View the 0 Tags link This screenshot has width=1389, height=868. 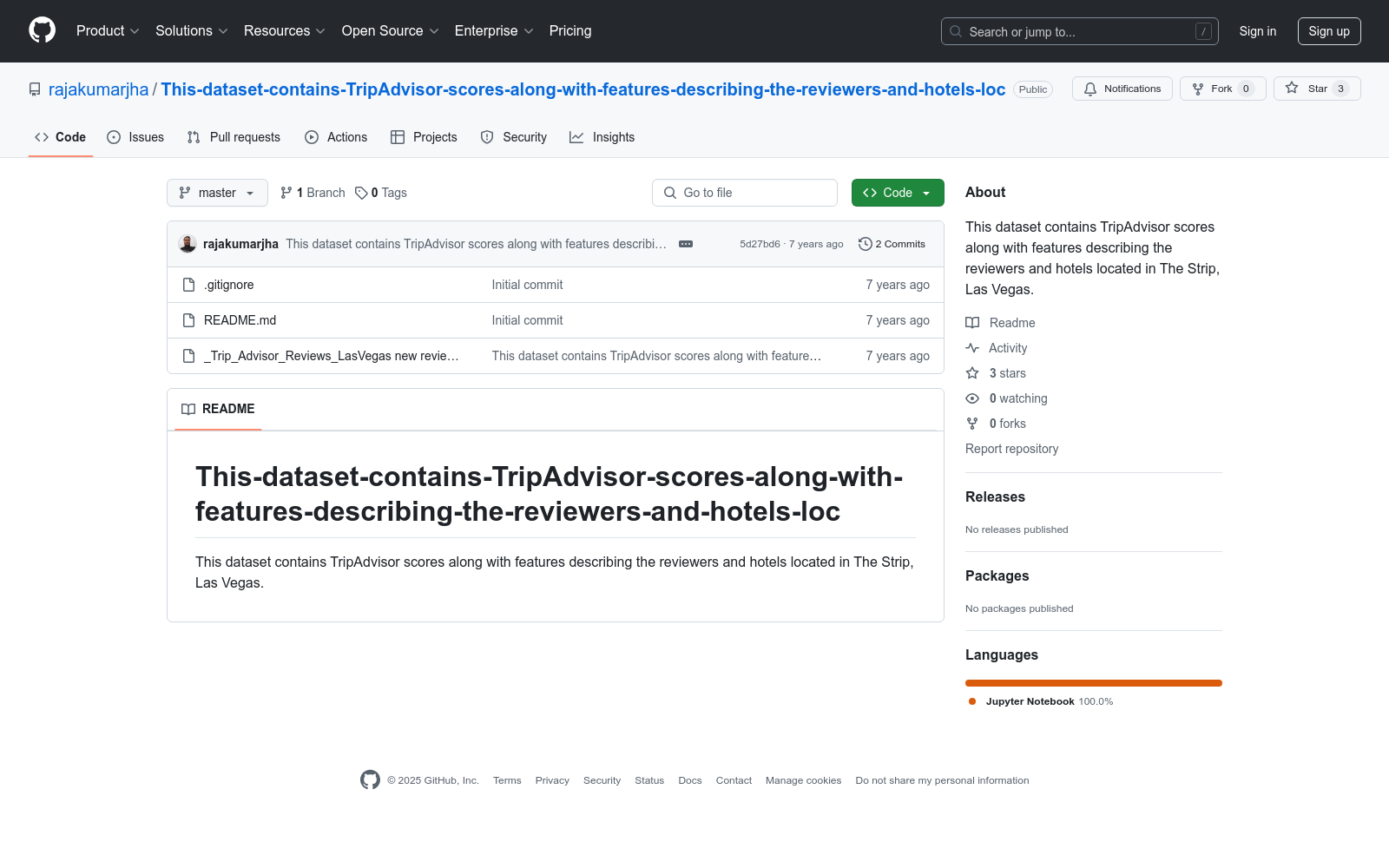381,193
